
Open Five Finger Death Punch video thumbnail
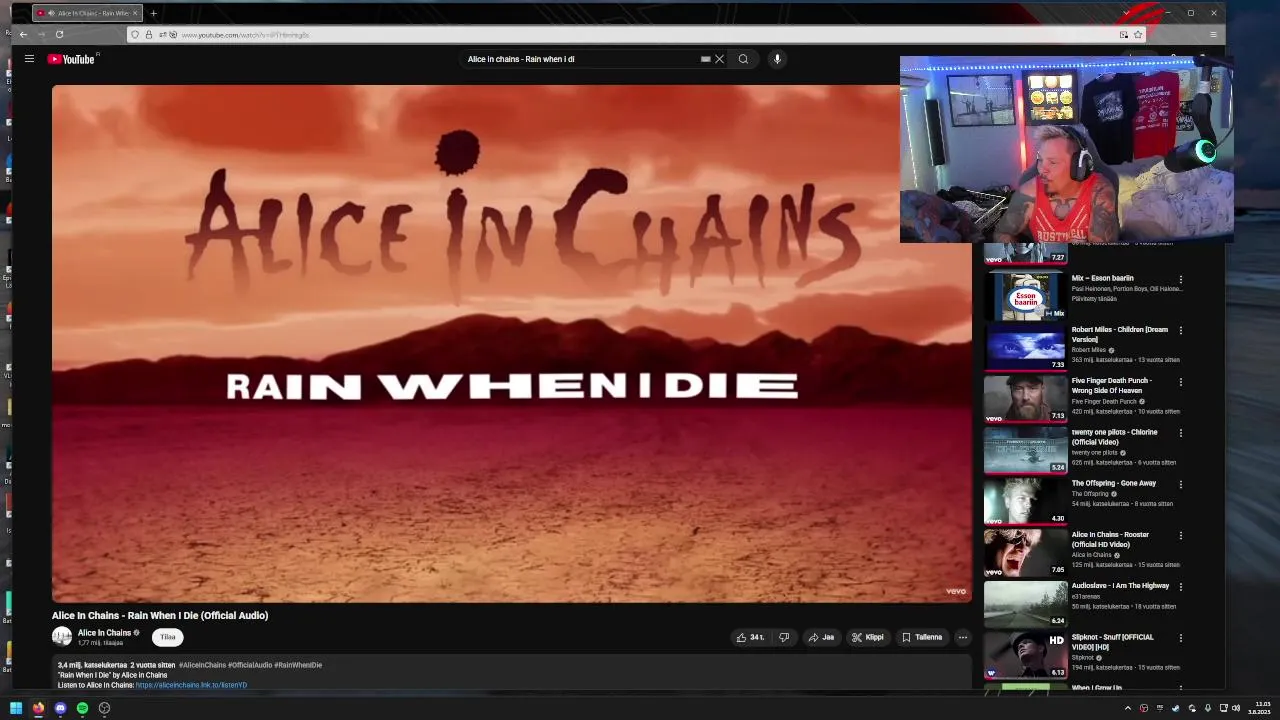1025,397
